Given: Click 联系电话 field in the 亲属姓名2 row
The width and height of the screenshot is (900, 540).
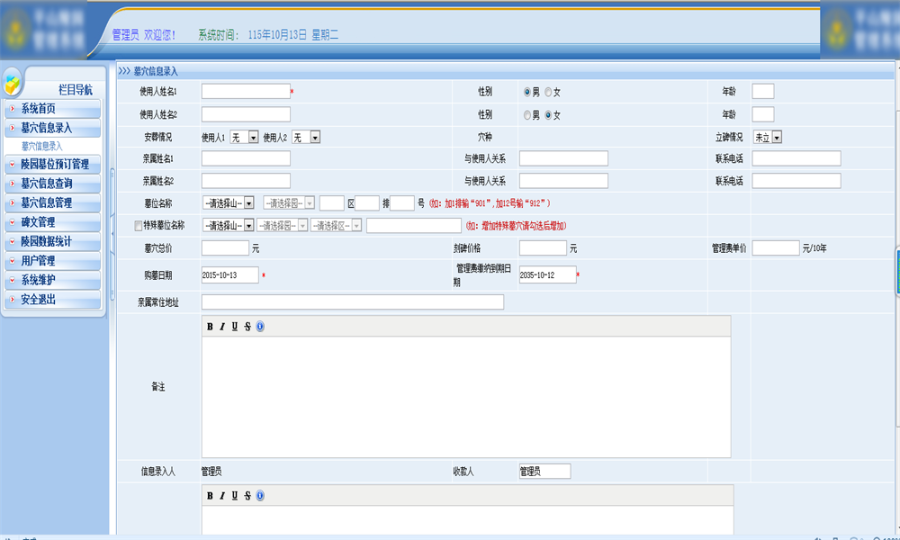Looking at the screenshot, I should [x=796, y=181].
